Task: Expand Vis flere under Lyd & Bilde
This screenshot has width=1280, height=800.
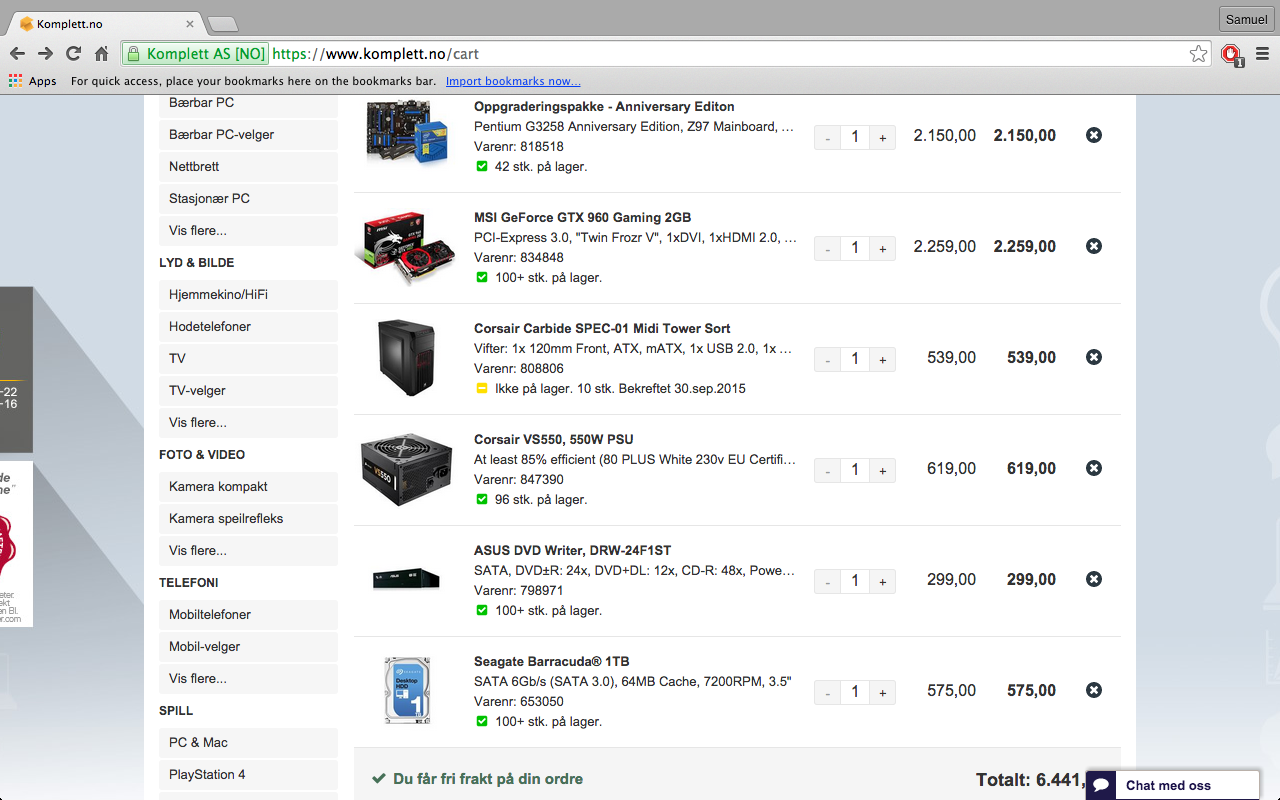Action: (248, 422)
